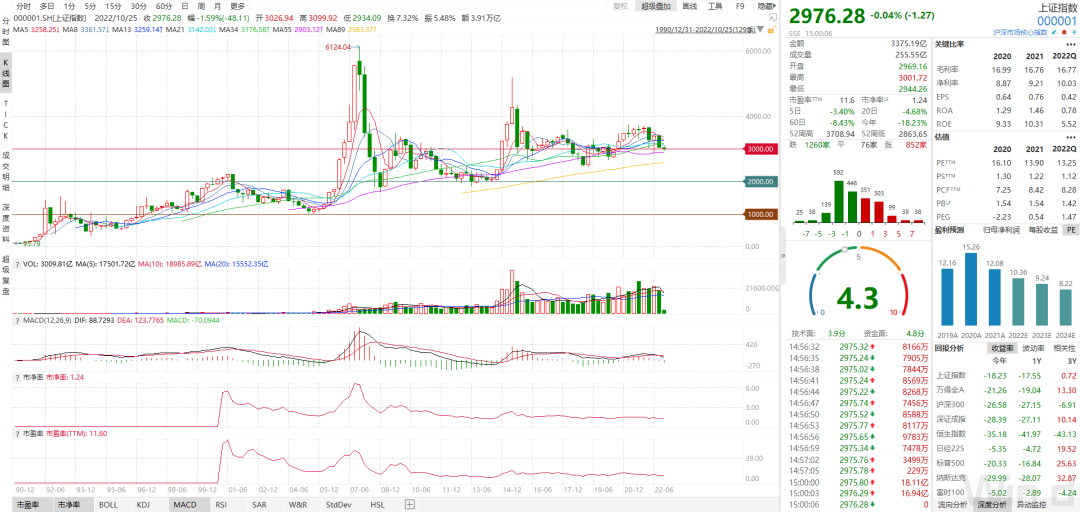The height and width of the screenshot is (512, 1080).
Task: Click the 2000.00 price line label
Action: (x=762, y=182)
